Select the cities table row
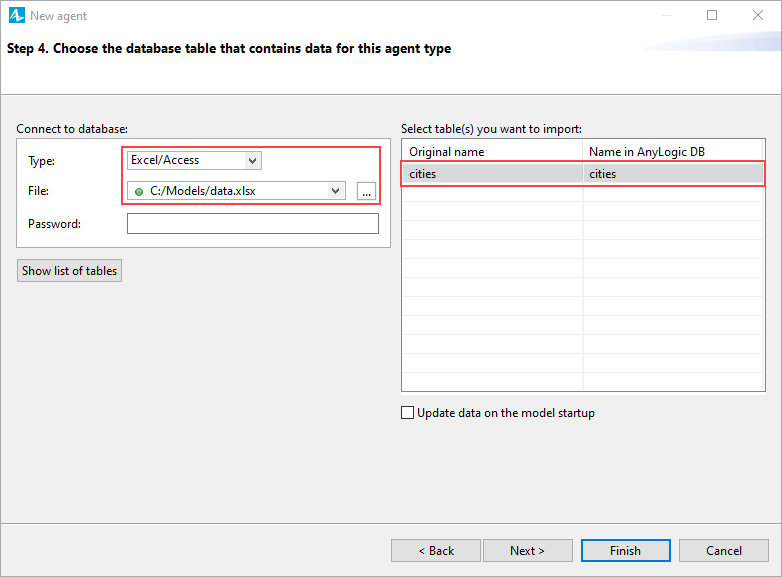 tap(583, 174)
